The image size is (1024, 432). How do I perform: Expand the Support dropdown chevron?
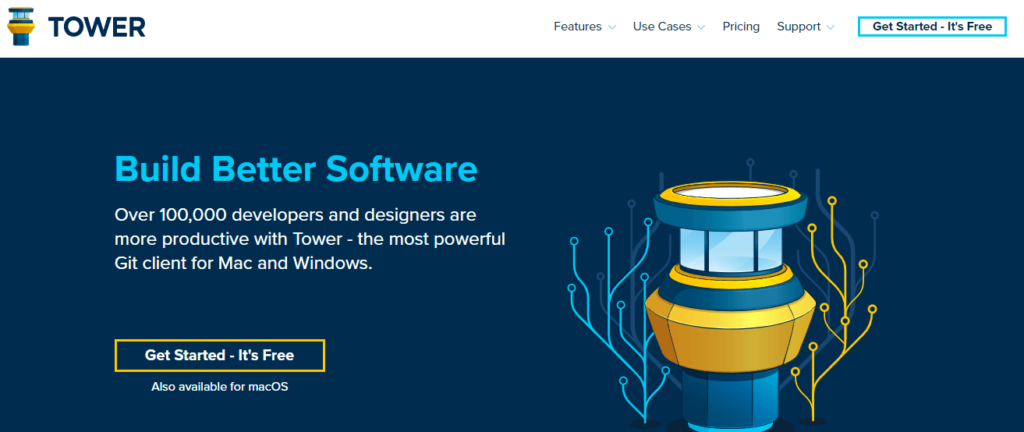[831, 27]
